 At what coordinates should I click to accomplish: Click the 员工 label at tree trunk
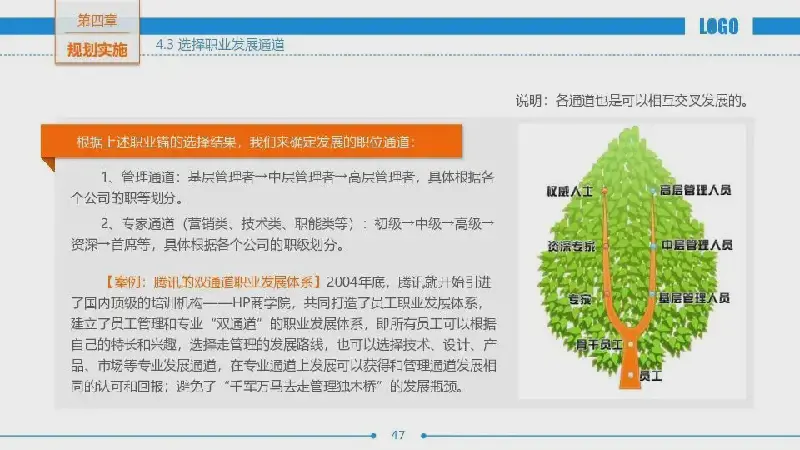click(x=651, y=377)
